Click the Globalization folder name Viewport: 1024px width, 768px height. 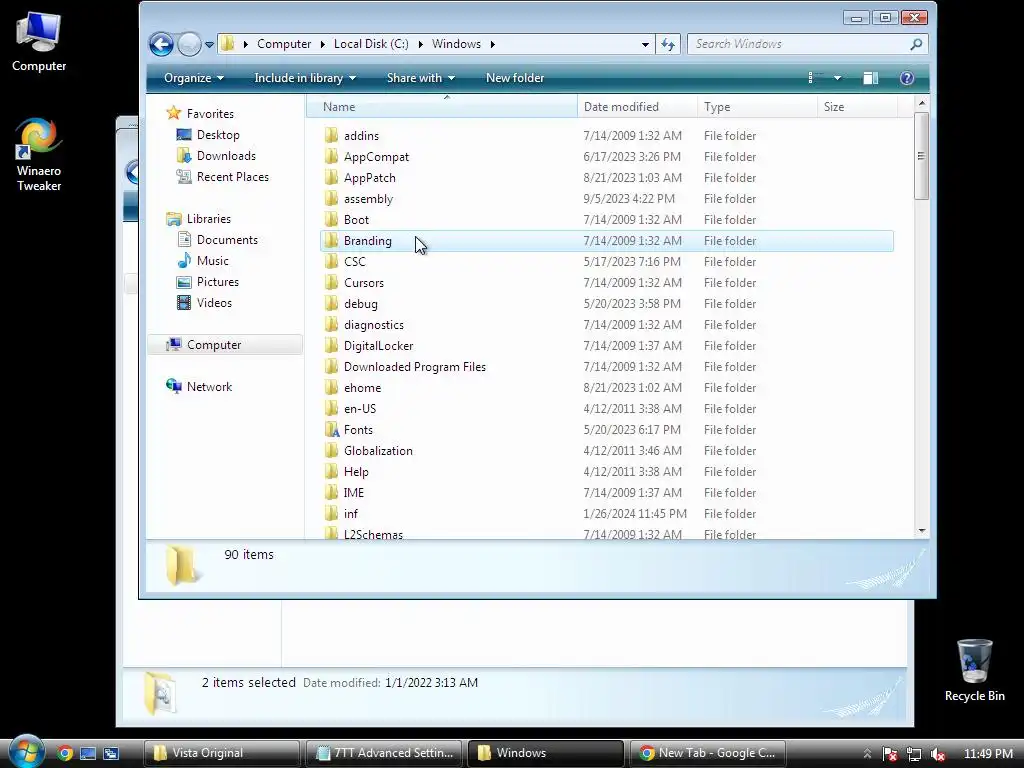[378, 451]
